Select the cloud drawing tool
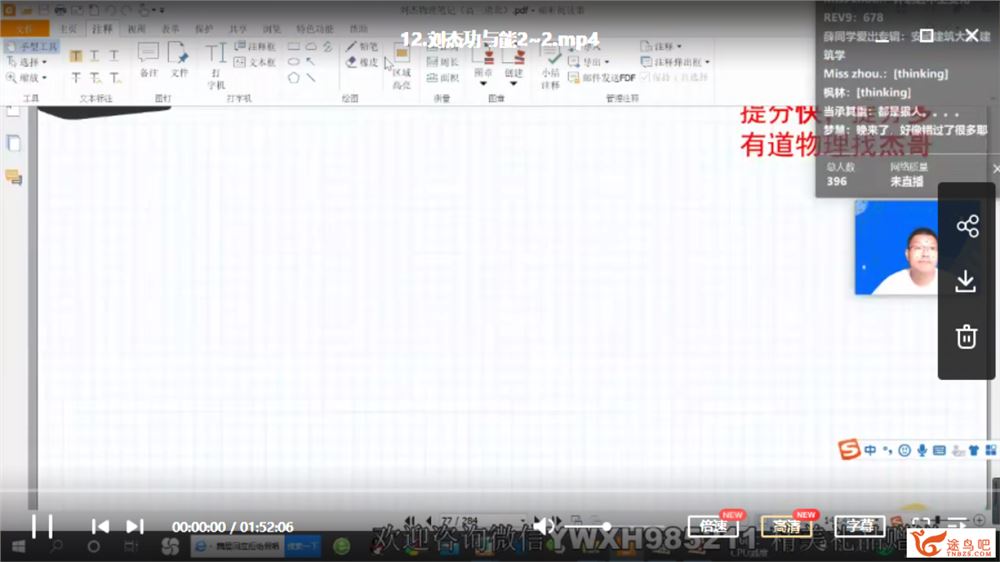 click(x=311, y=47)
